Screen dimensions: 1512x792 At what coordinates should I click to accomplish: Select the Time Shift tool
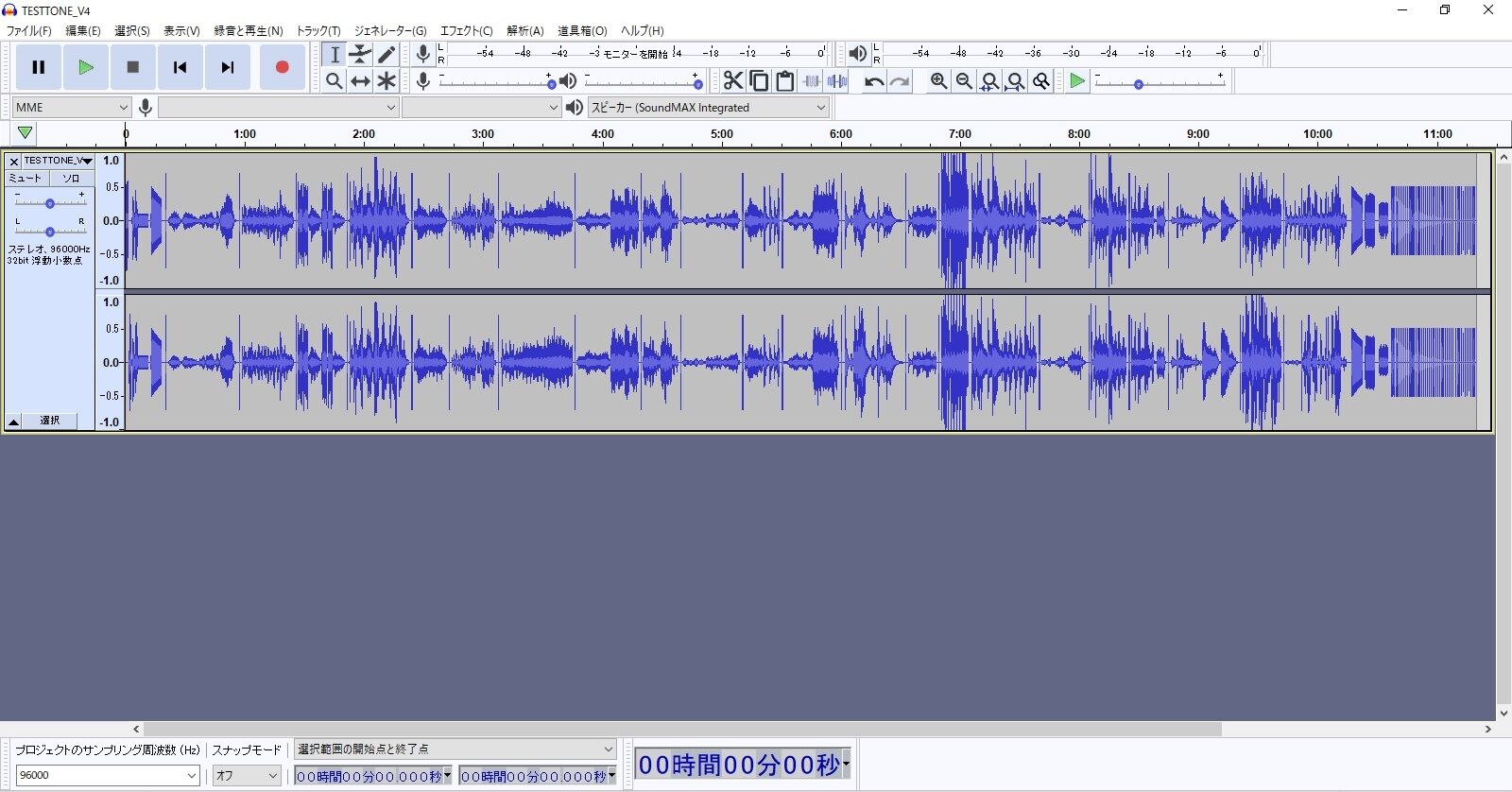point(360,81)
